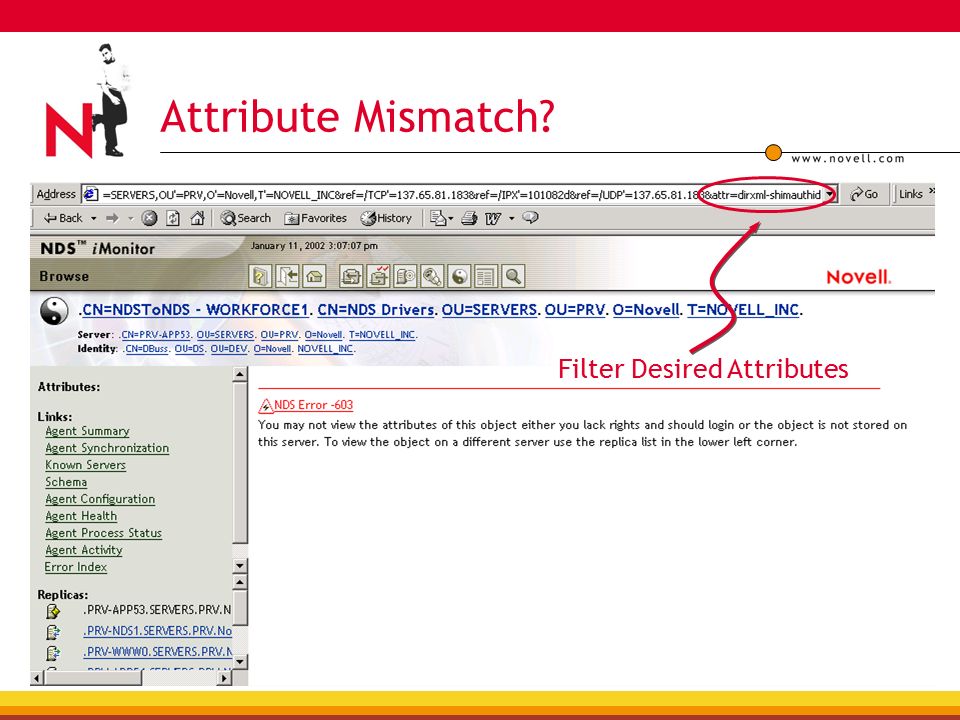The width and height of the screenshot is (960, 720).
Task: Click the replica icon beside PRV-NDS1
Action: pos(53,632)
